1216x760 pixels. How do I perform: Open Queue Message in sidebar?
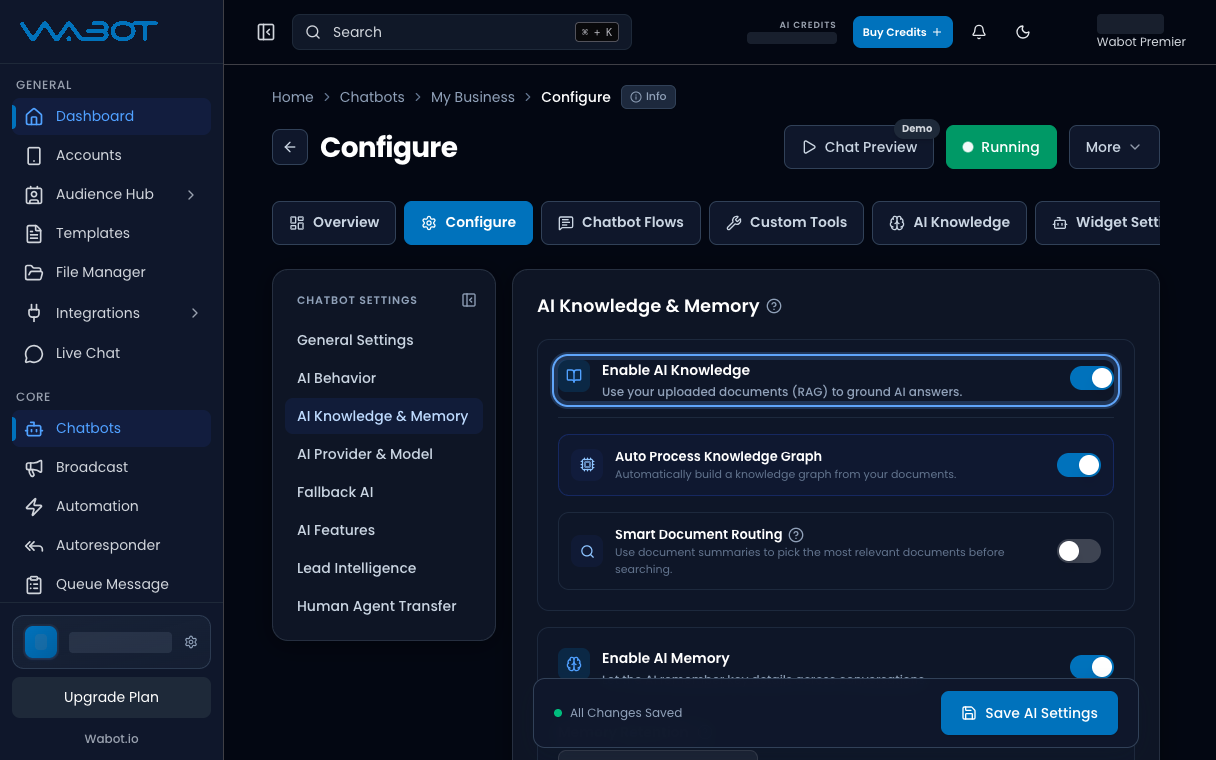112,584
